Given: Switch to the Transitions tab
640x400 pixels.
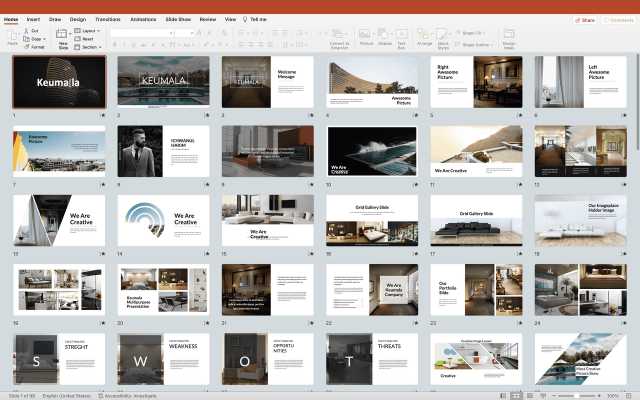Looking at the screenshot, I should click(107, 19).
